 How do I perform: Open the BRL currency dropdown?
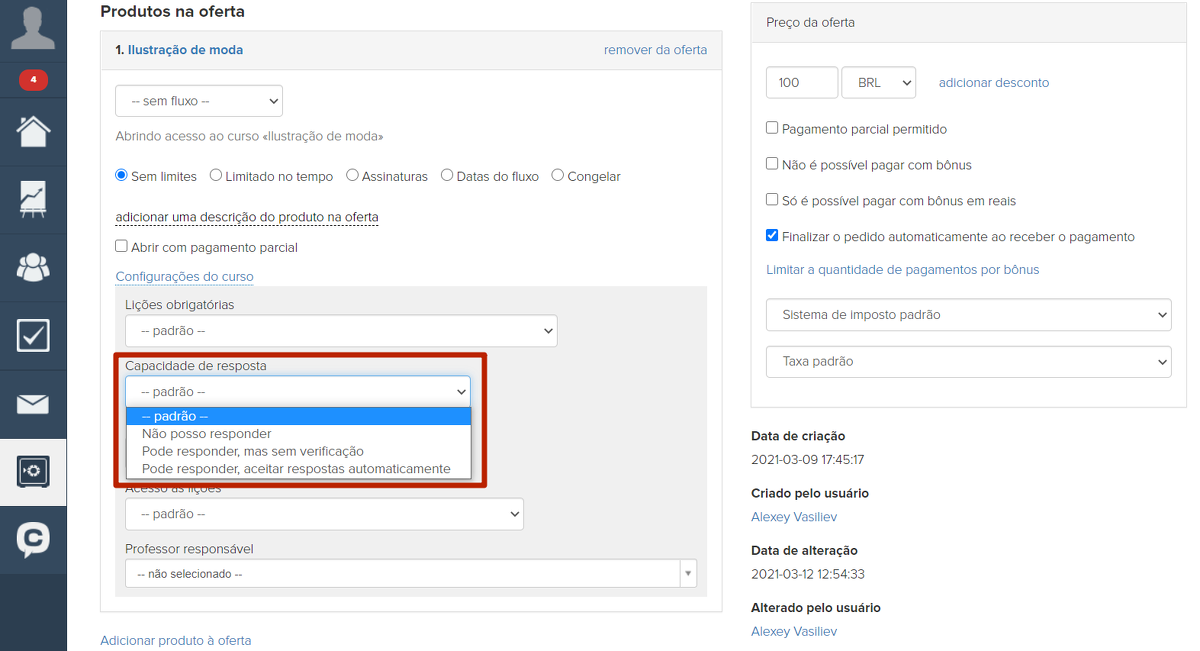[878, 83]
